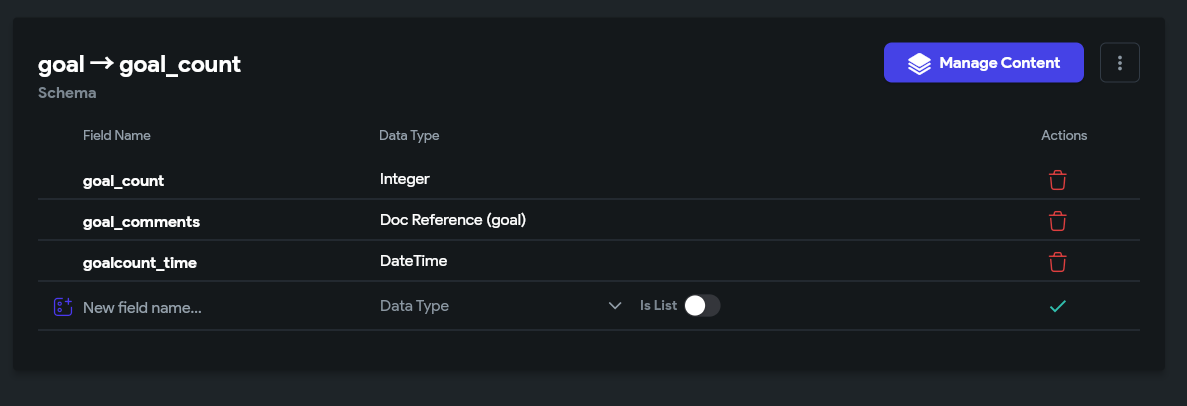Click the layers icon in Manage Content

pyautogui.click(x=918, y=63)
